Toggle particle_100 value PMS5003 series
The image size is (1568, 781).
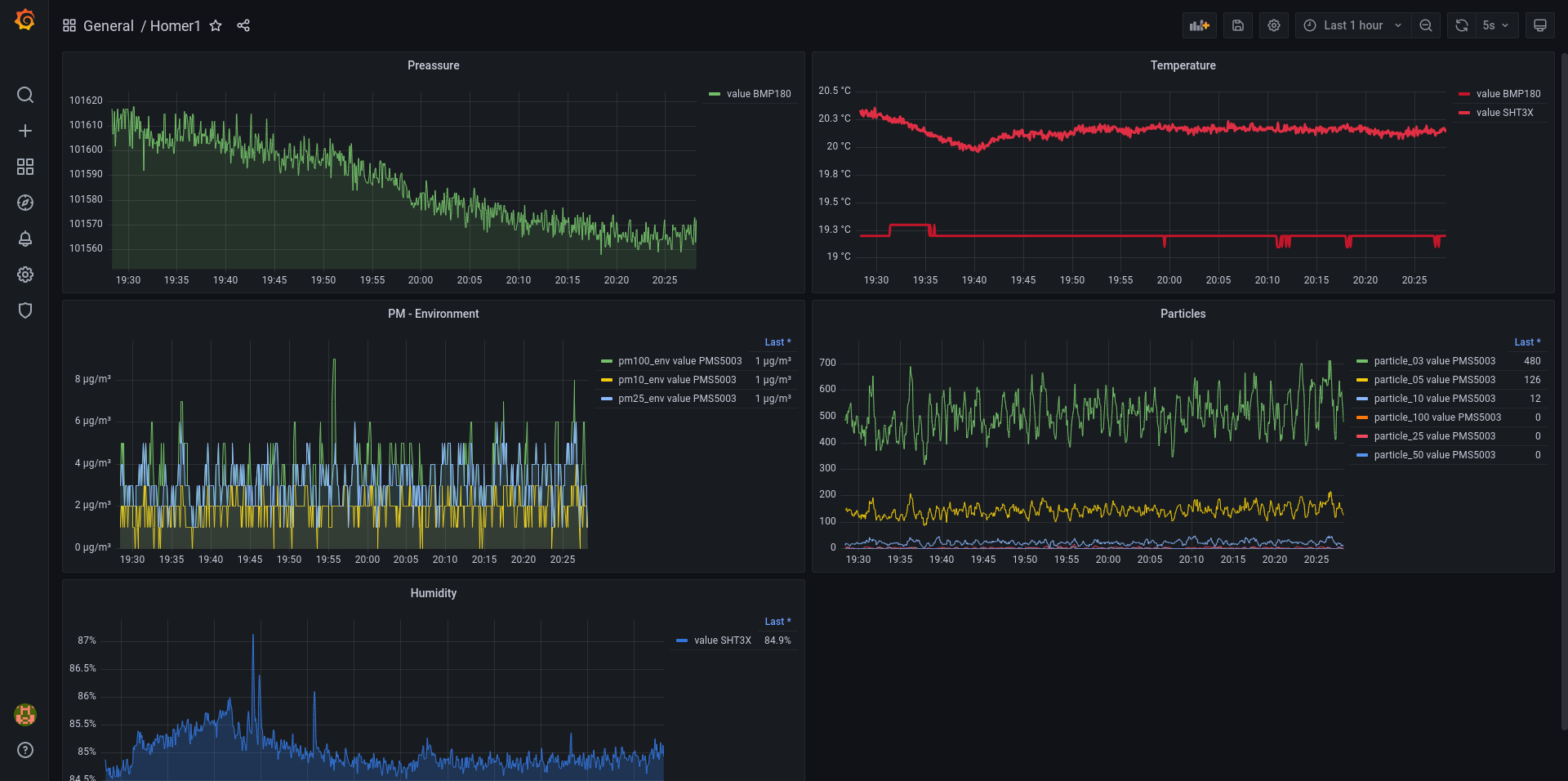click(1437, 417)
